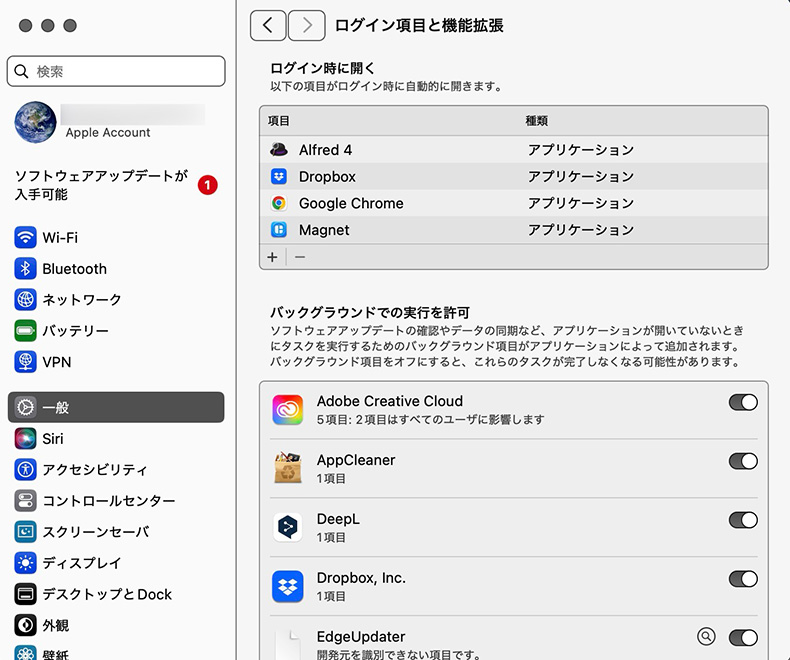This screenshot has height=660, width=790.
Task: Click the back navigation arrow button
Action: click(x=268, y=26)
